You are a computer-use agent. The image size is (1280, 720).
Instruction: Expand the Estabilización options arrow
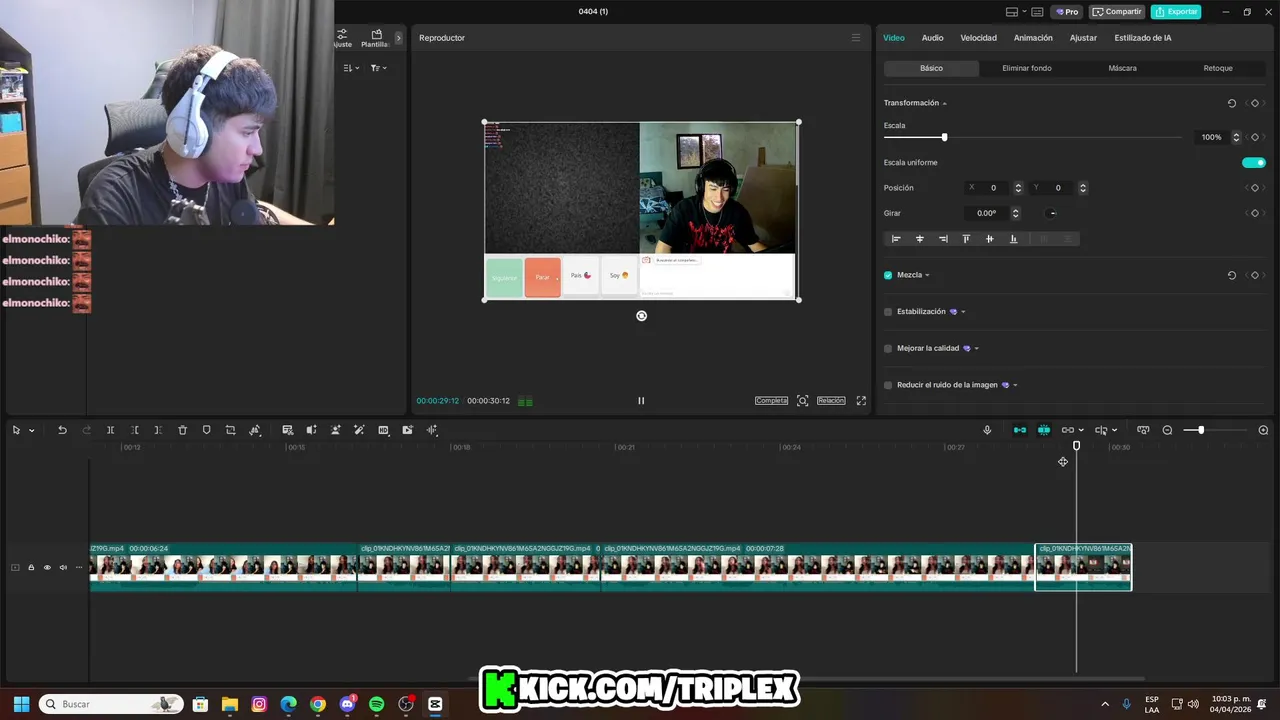click(963, 312)
